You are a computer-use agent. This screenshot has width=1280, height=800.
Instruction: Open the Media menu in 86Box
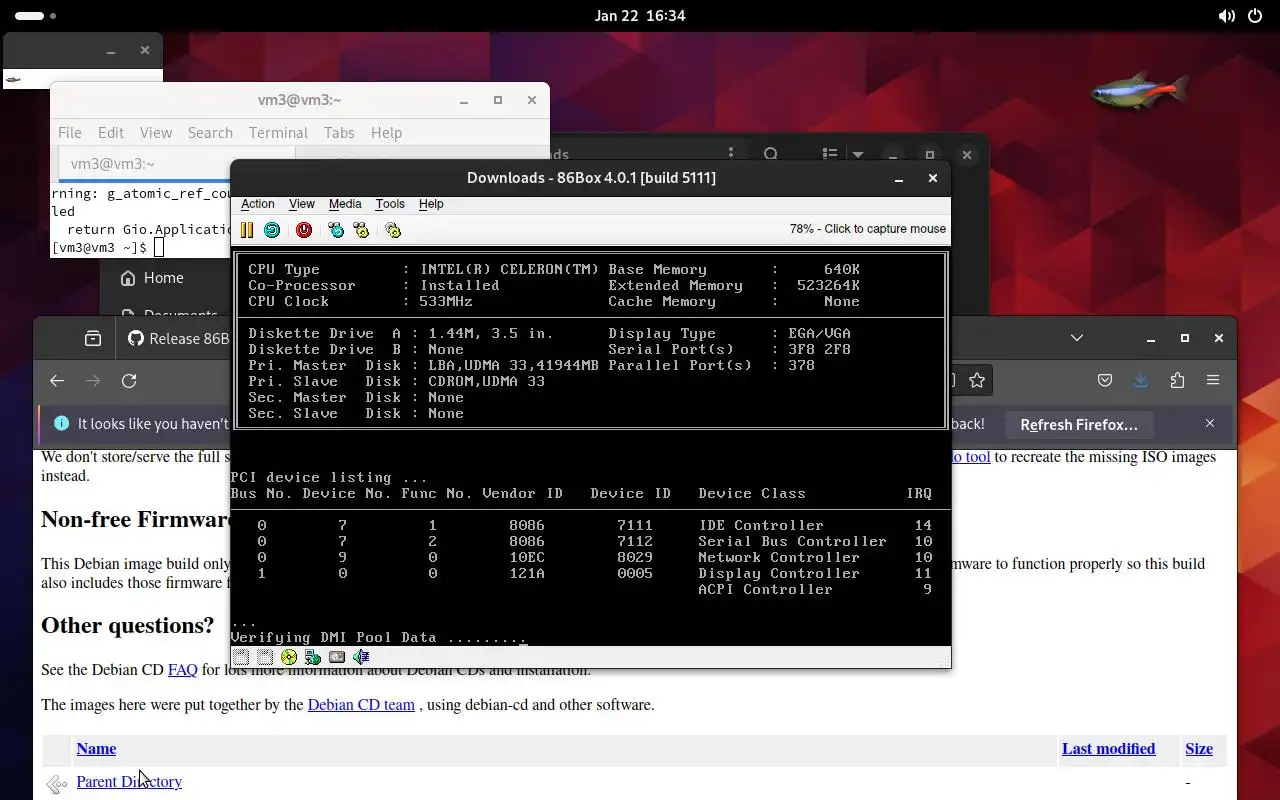click(x=345, y=204)
